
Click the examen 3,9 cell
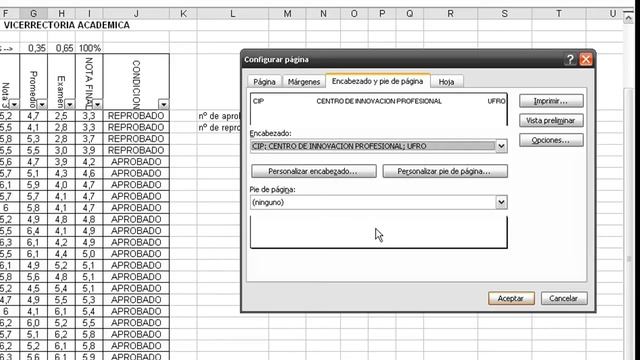[62, 162]
